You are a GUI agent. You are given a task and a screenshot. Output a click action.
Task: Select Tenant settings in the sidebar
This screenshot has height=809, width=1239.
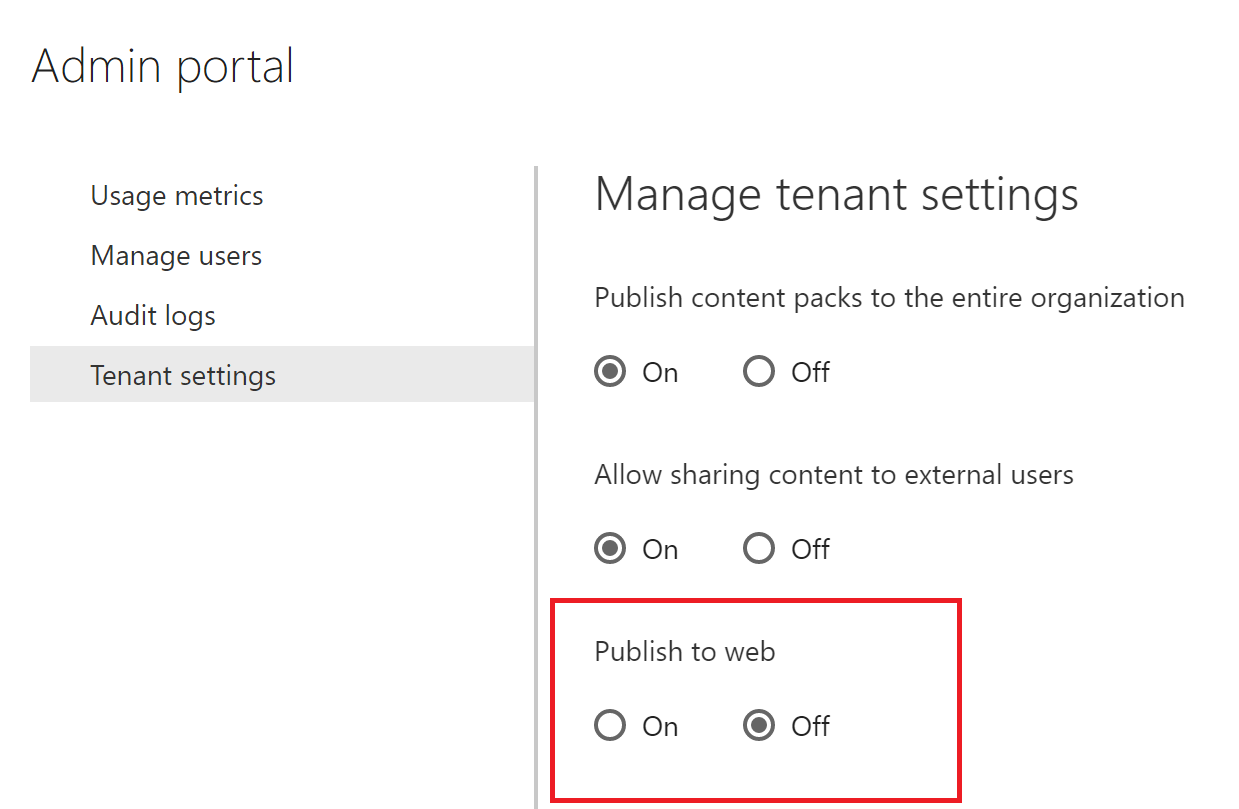click(x=183, y=376)
